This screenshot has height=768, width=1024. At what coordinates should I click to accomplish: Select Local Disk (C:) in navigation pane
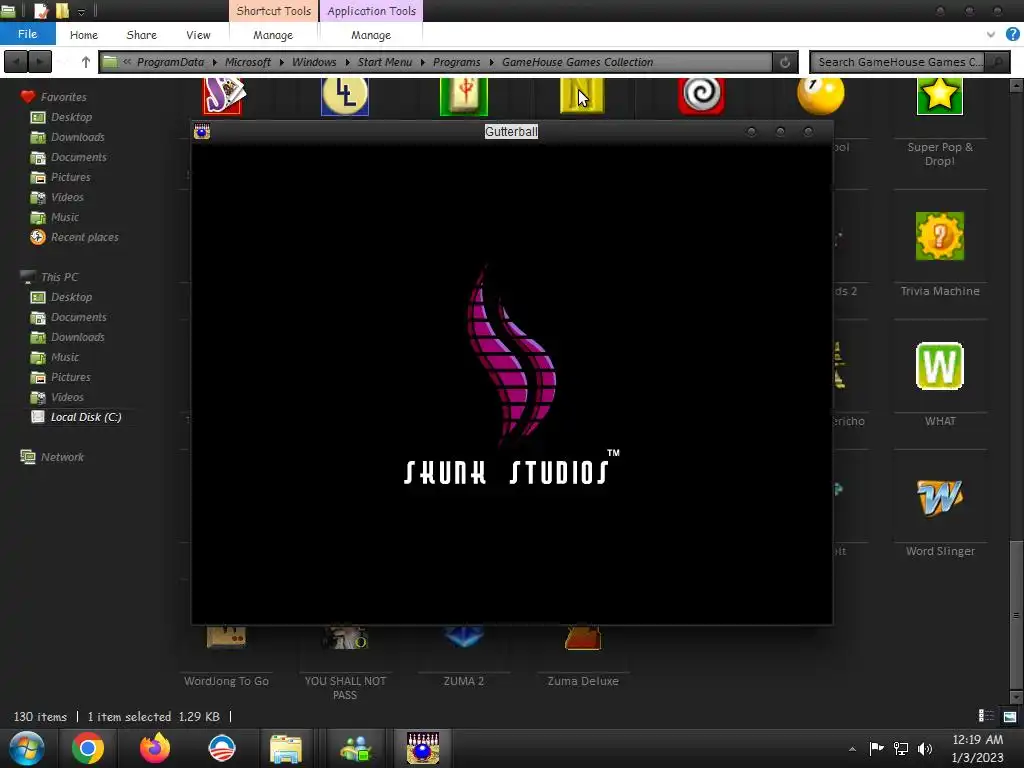[86, 417]
